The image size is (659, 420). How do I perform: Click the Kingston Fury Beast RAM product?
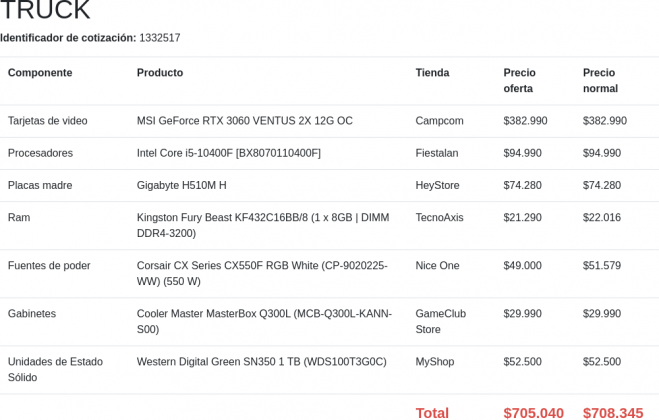coord(262,225)
